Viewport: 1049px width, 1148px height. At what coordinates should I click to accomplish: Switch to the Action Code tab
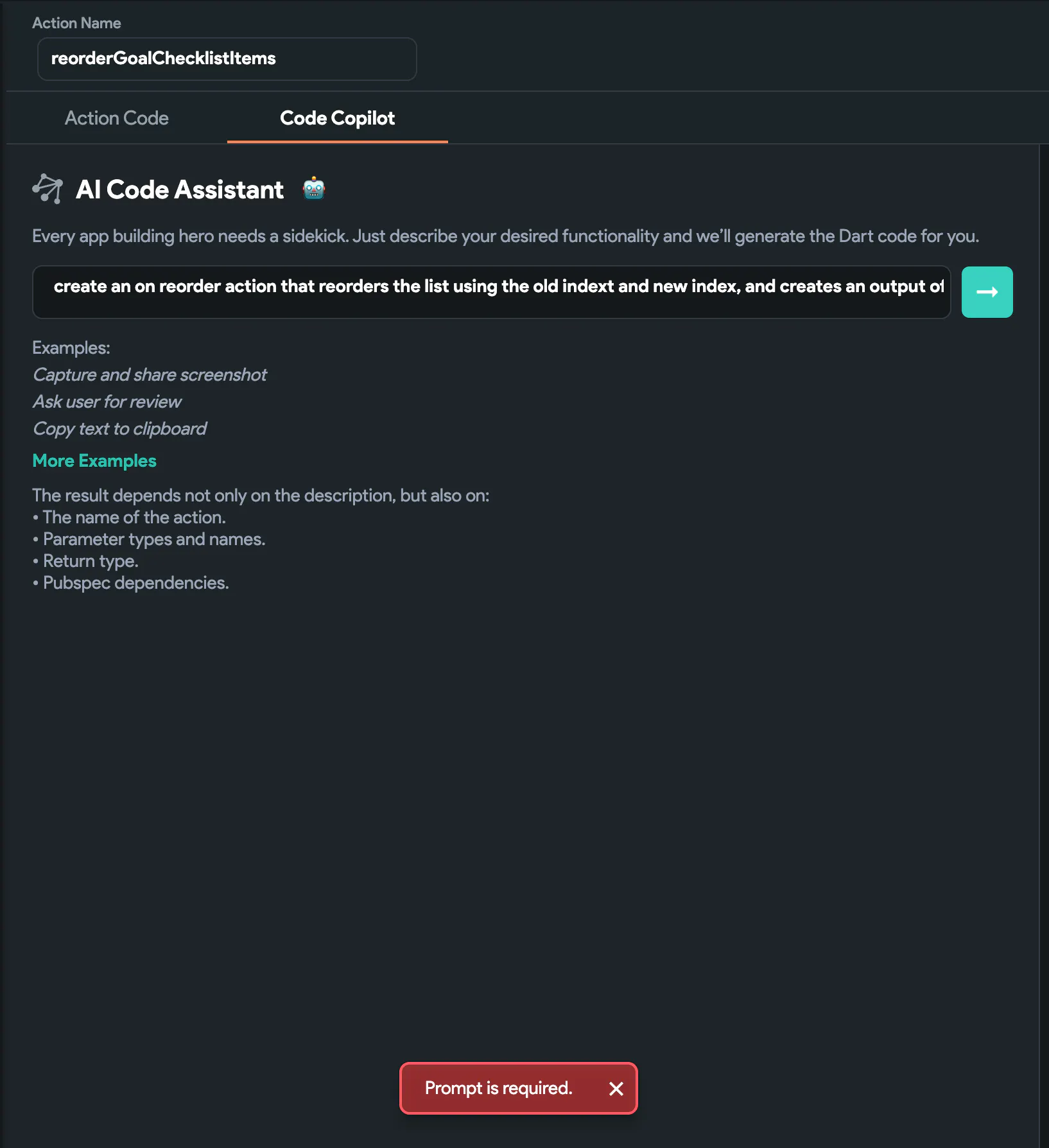117,118
